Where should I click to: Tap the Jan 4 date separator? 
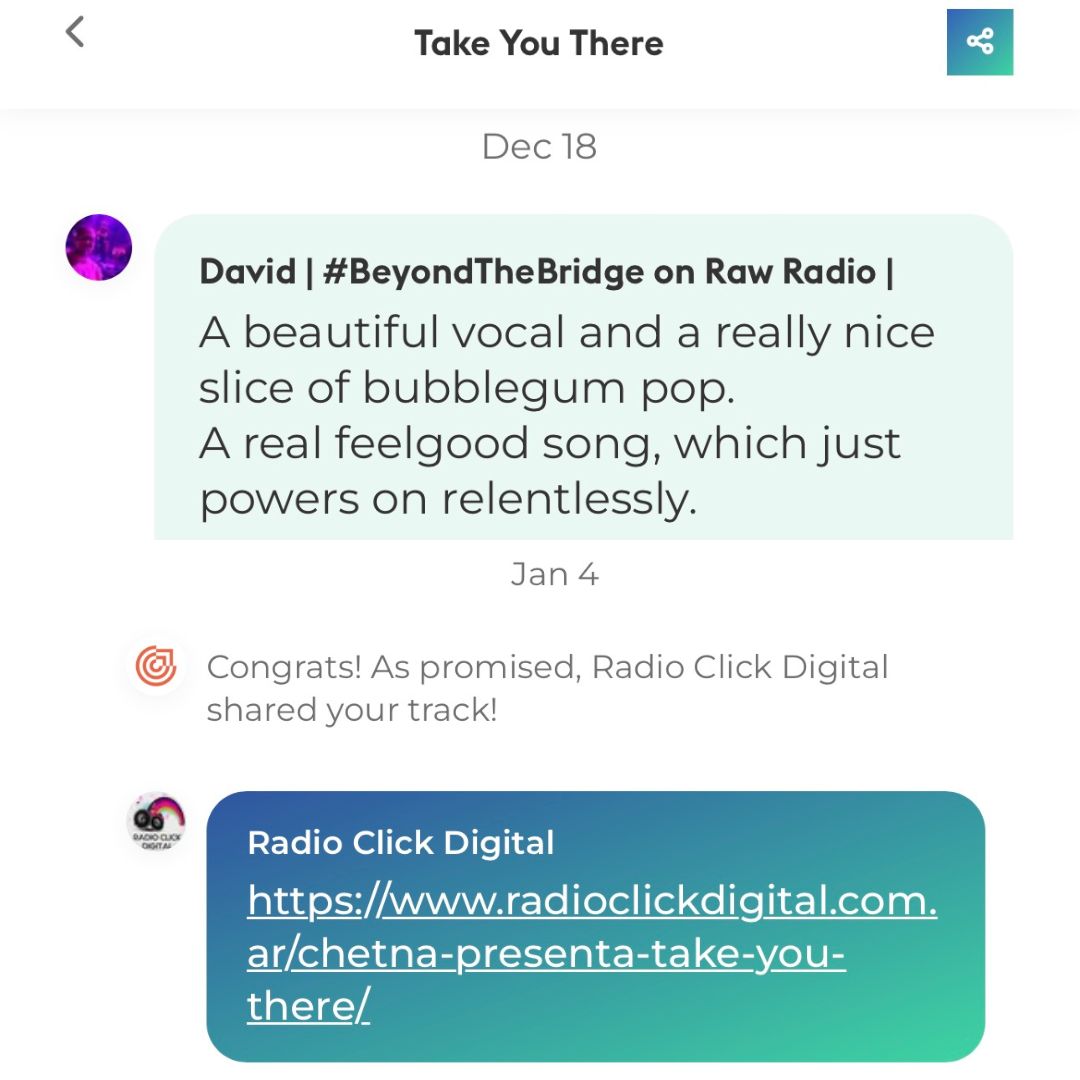(x=555, y=574)
